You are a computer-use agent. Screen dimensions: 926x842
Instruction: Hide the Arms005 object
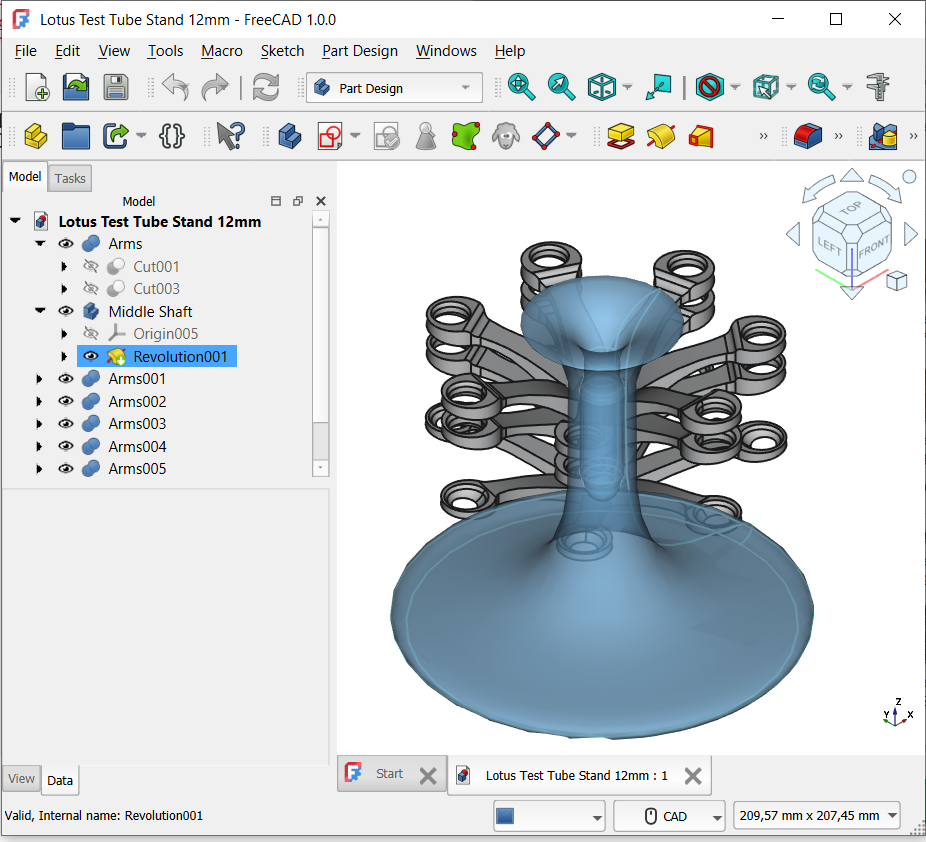pyautogui.click(x=66, y=469)
